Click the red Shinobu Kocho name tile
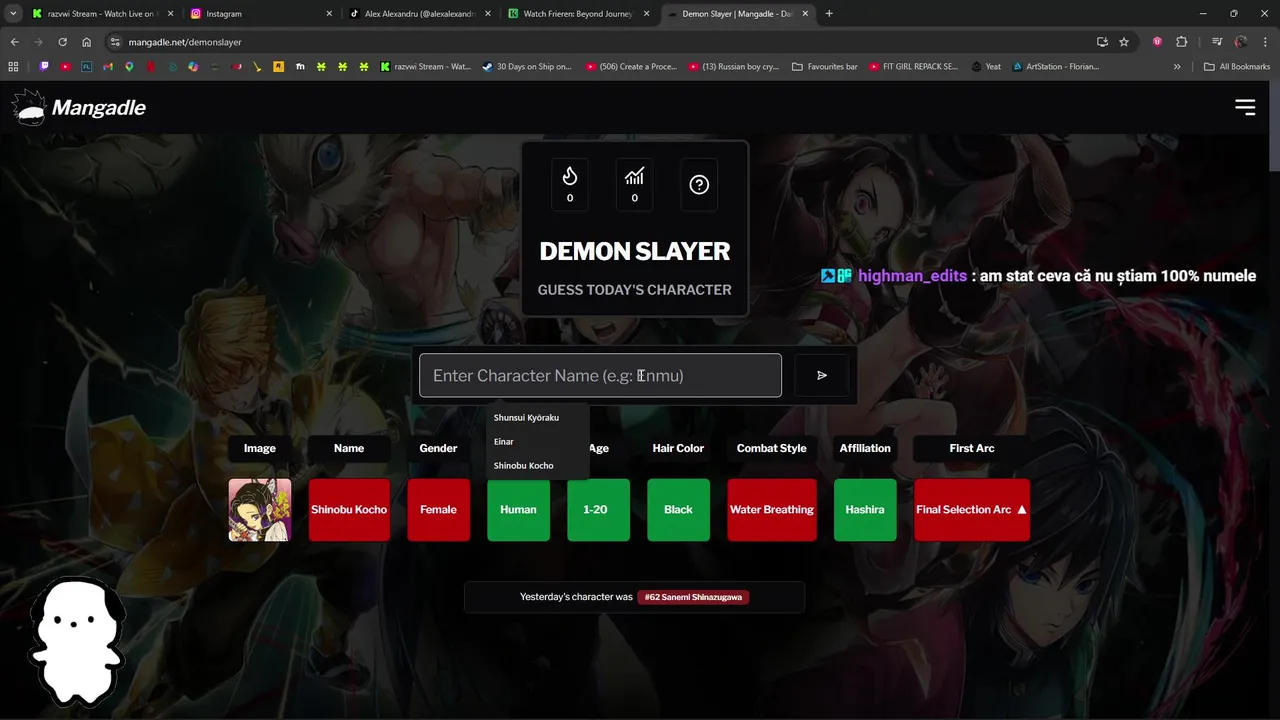The image size is (1280, 720). click(x=349, y=510)
